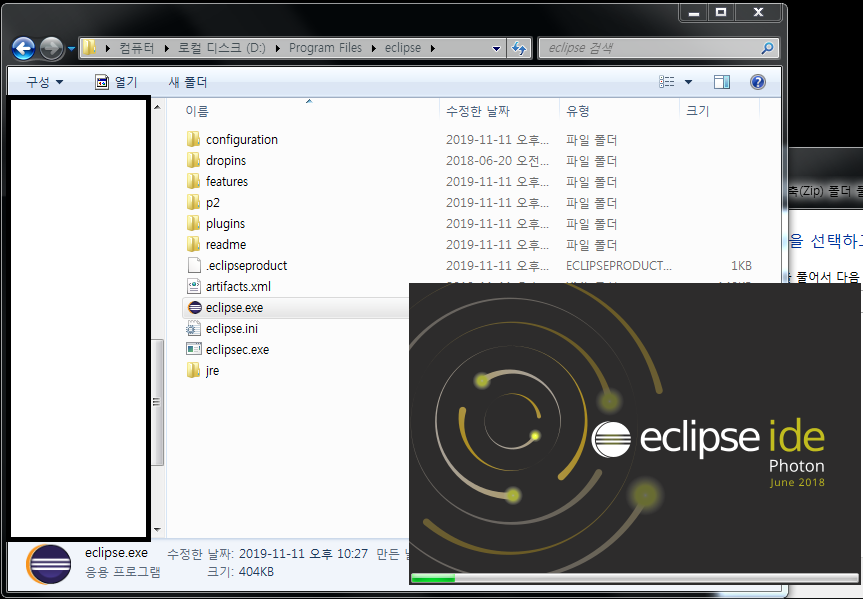The width and height of the screenshot is (863, 599).
Task: Select 로컬 디스크 (D:) in the breadcrumb
Action: [221, 48]
